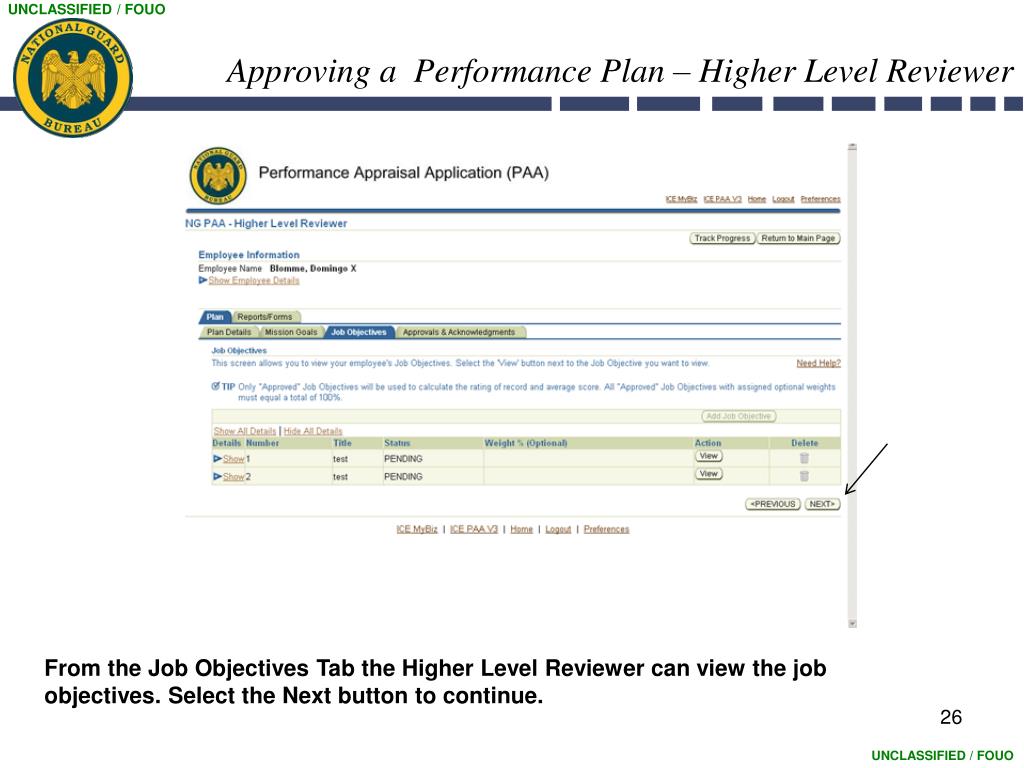Click the scrollbar down arrow
1024x768 pixels.
852,624
